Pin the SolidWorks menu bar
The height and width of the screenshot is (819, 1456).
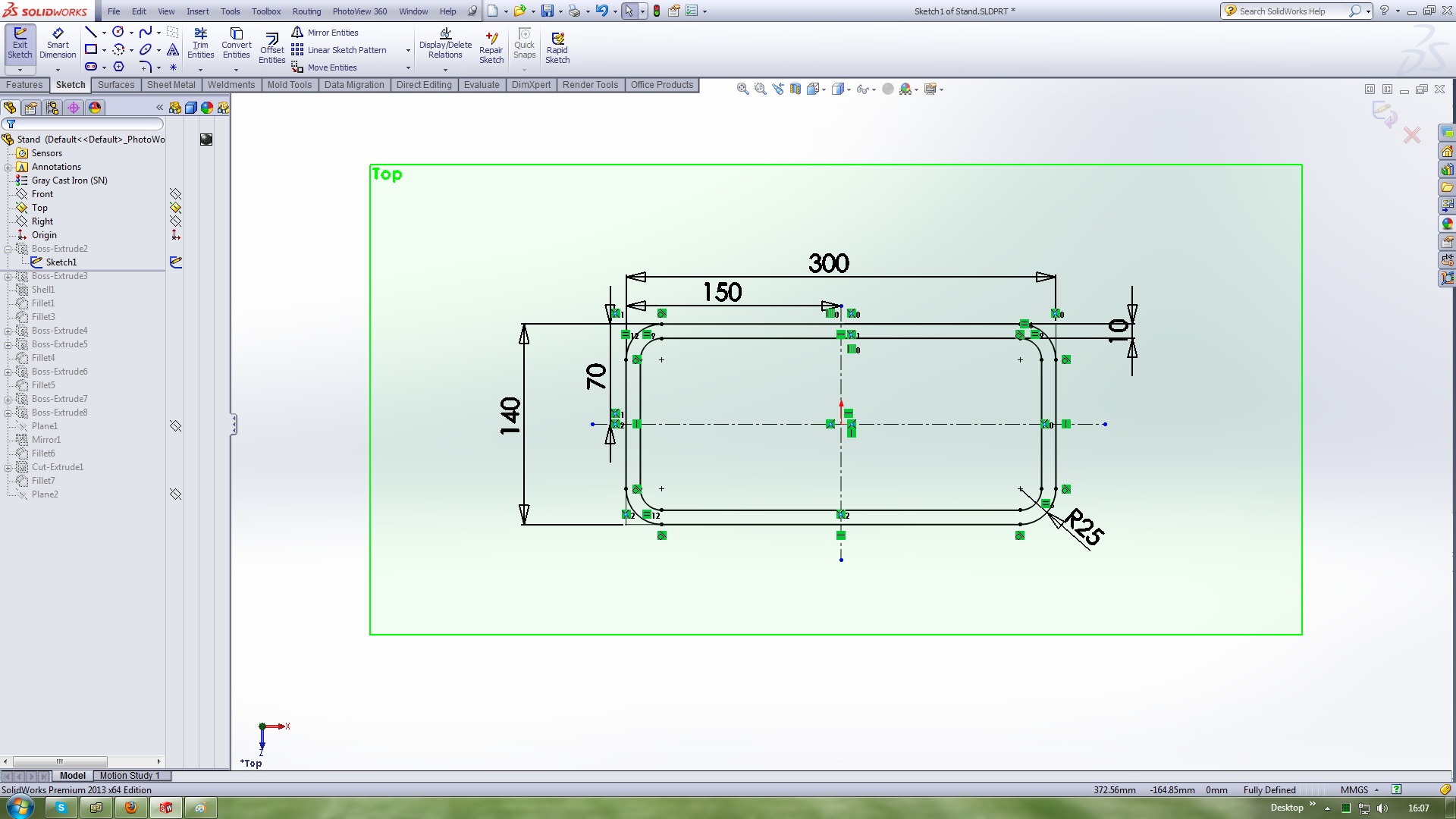click(472, 11)
